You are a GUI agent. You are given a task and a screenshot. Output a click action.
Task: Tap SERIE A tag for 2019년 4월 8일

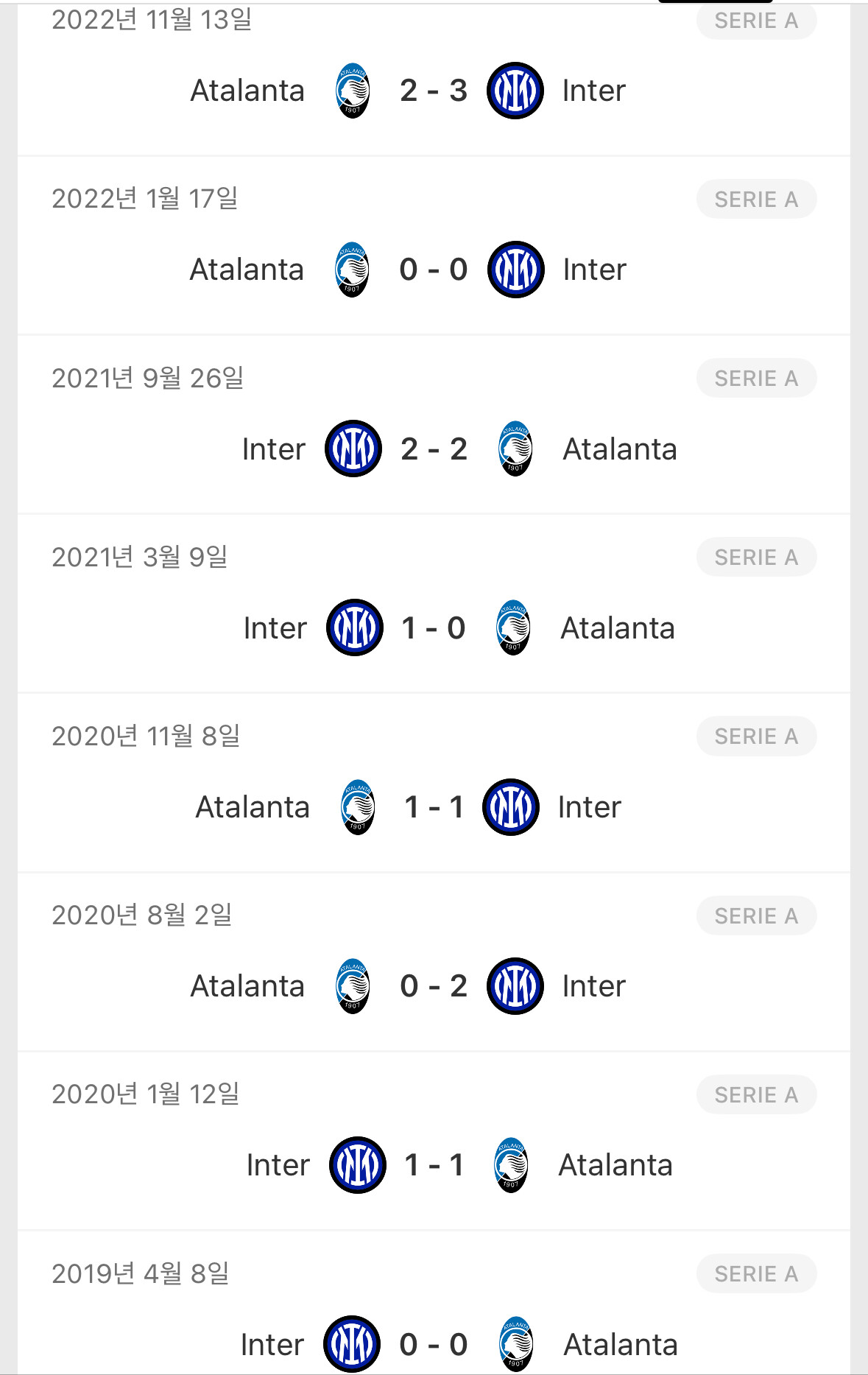point(756,1274)
